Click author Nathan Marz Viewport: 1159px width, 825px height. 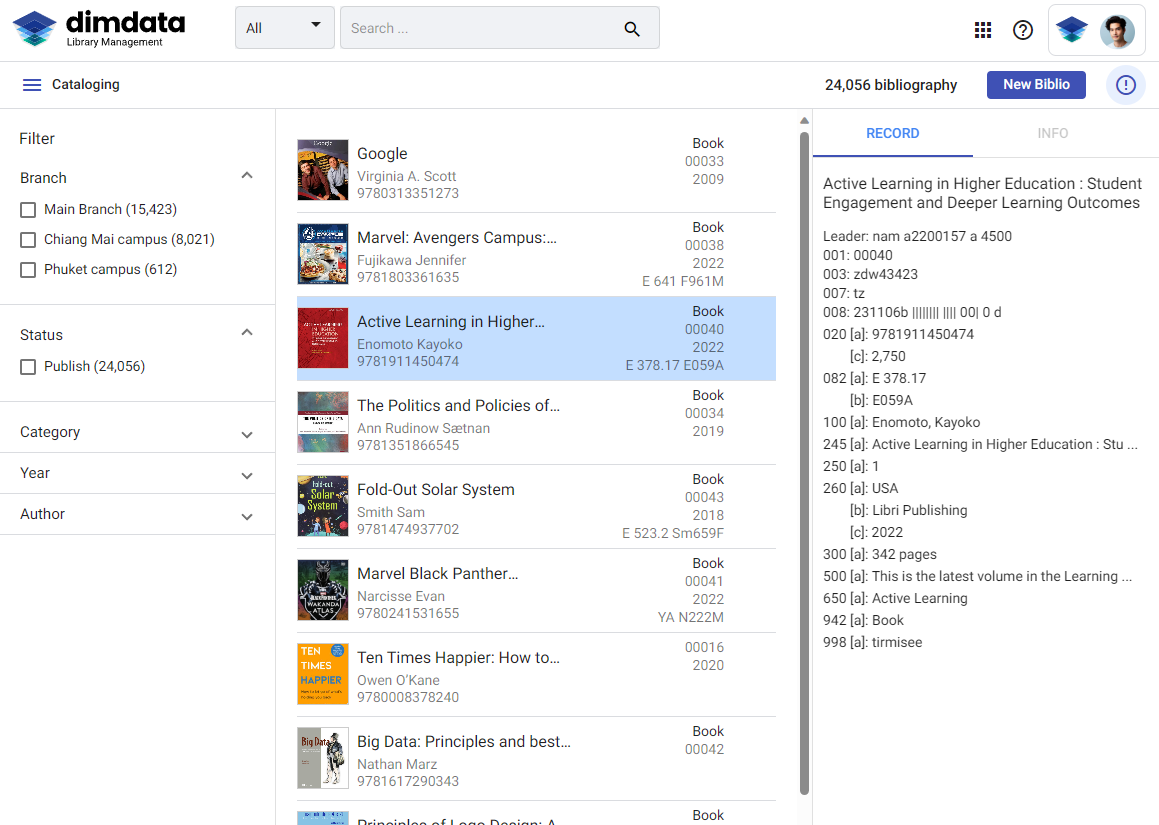(397, 764)
